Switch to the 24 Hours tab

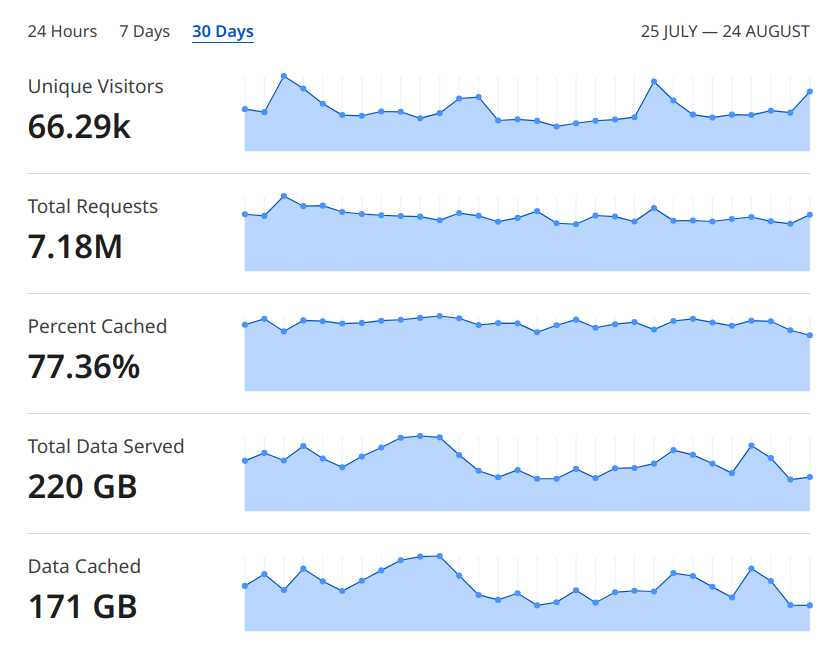click(x=62, y=32)
